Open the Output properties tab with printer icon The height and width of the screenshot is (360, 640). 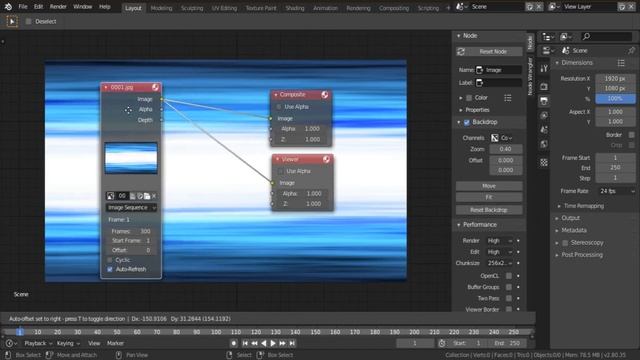click(x=544, y=101)
